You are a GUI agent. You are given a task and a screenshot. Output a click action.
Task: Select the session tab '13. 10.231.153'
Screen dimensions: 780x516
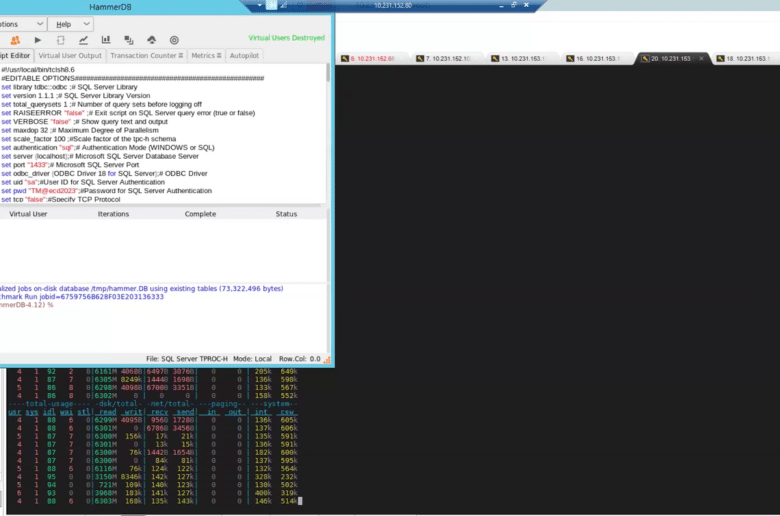522,59
